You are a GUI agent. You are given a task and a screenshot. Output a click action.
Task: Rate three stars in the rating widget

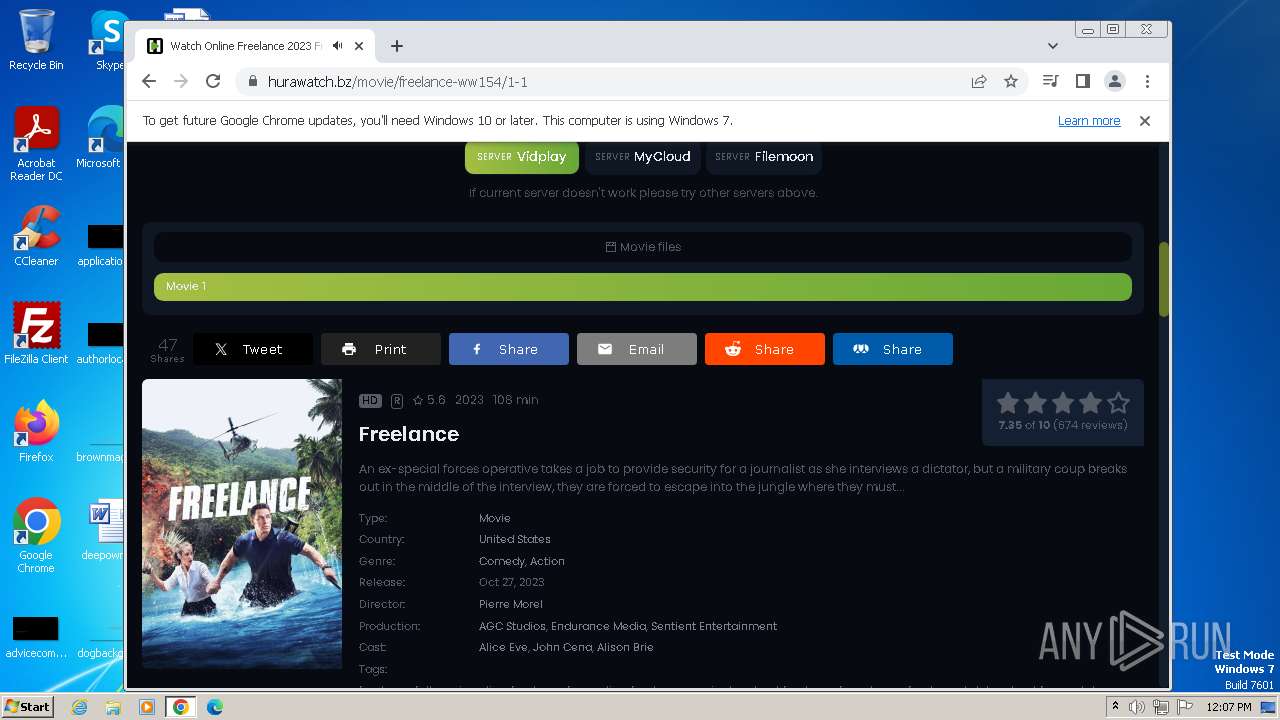(x=1063, y=403)
